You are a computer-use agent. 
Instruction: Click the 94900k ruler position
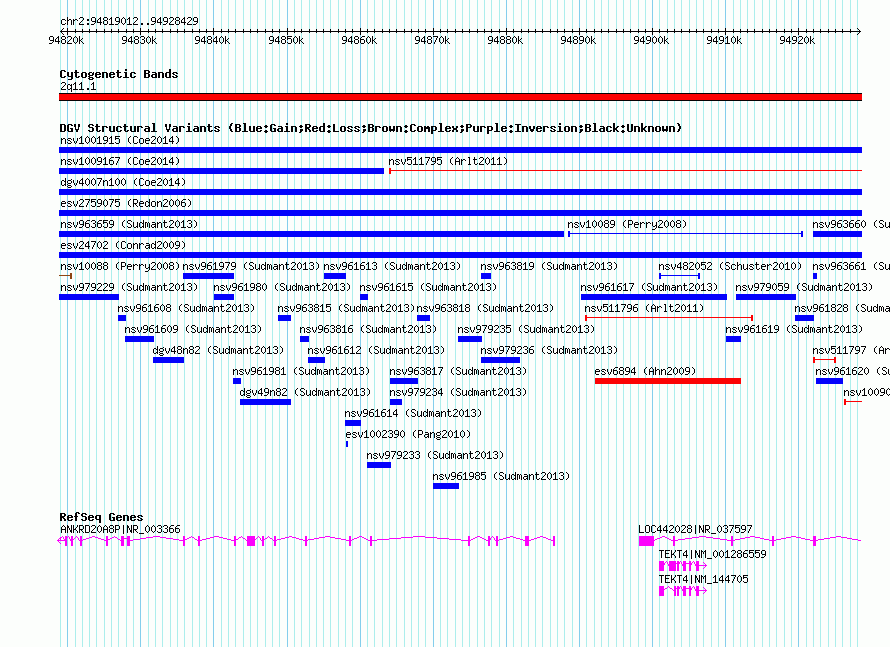pos(651,40)
